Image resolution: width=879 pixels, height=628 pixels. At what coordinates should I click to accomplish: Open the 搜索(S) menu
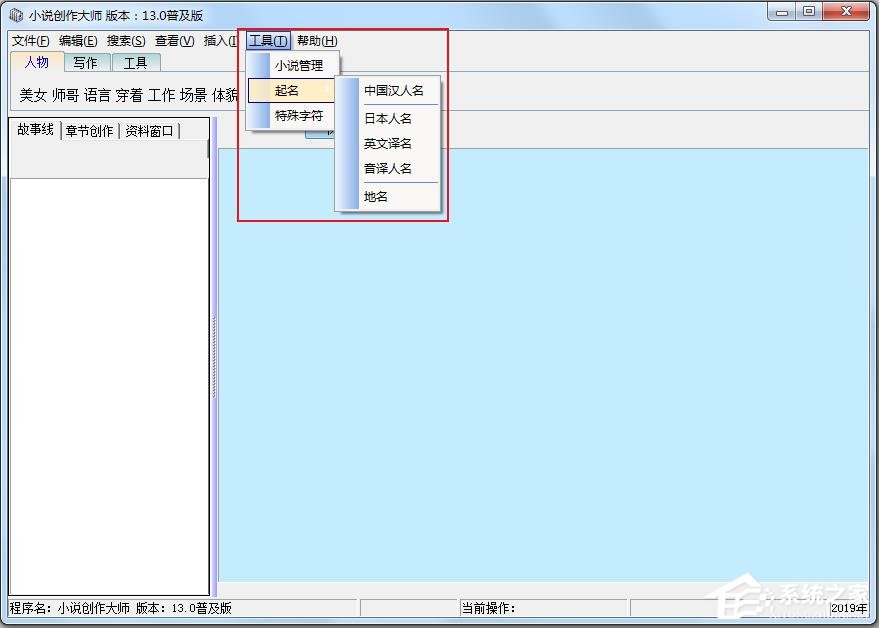tap(126, 41)
